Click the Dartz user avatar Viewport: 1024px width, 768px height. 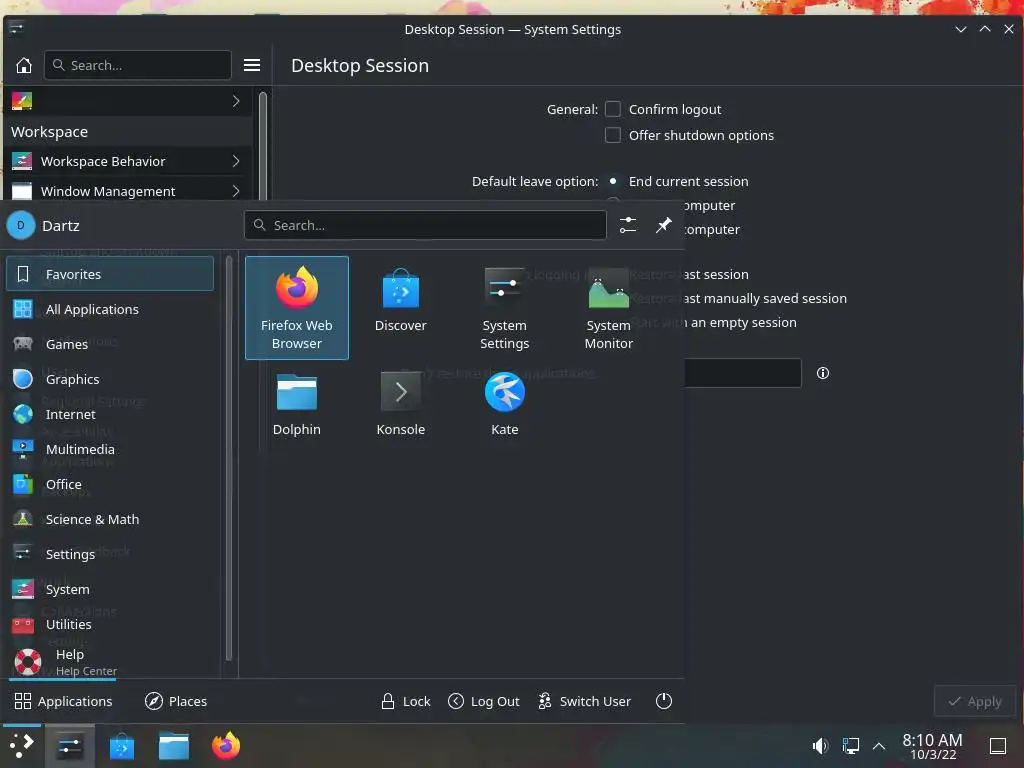(21, 225)
